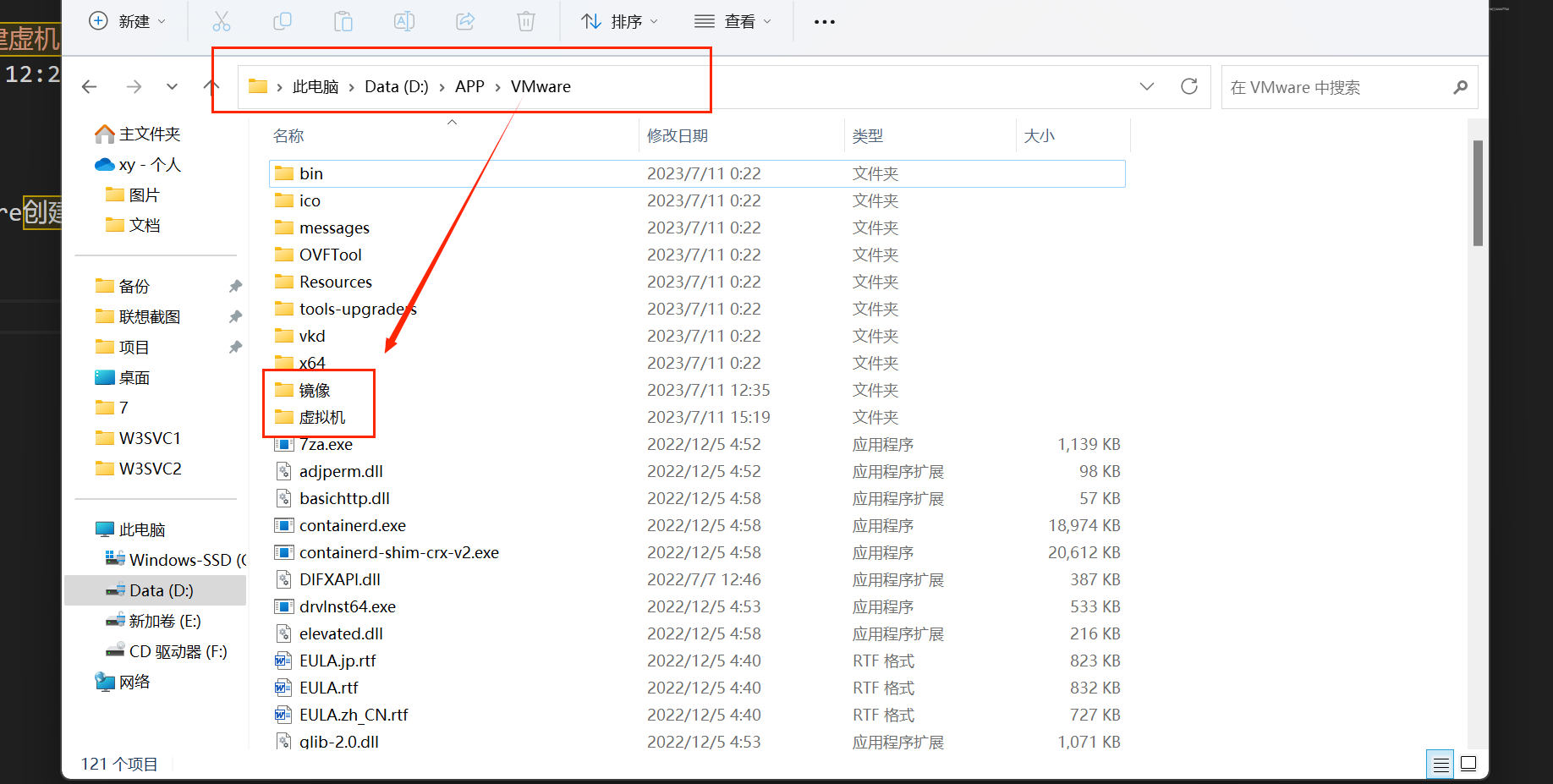Click the Rename icon in toolbar
This screenshot has height=784, width=1553.
[x=404, y=21]
